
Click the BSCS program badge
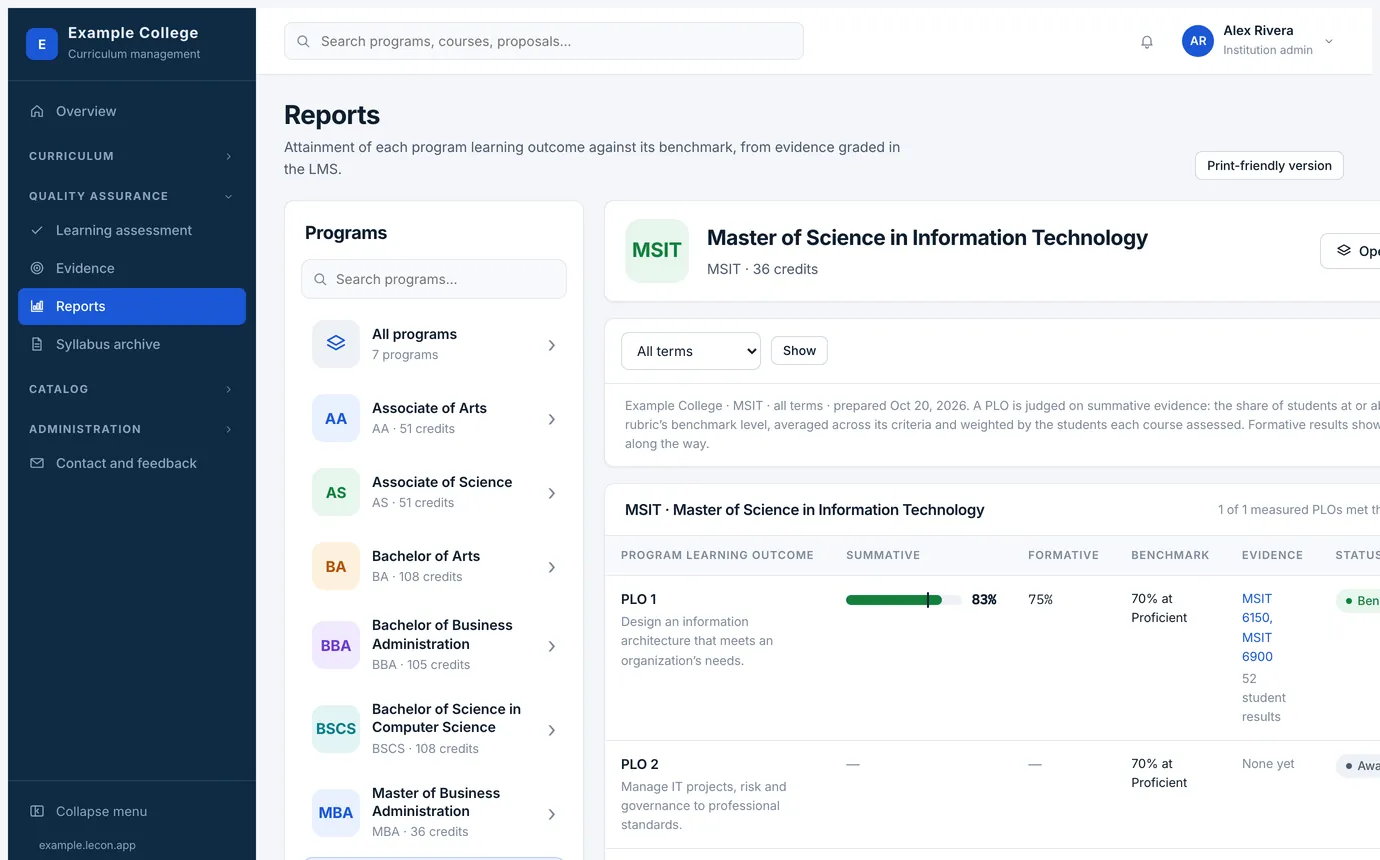click(x=336, y=729)
